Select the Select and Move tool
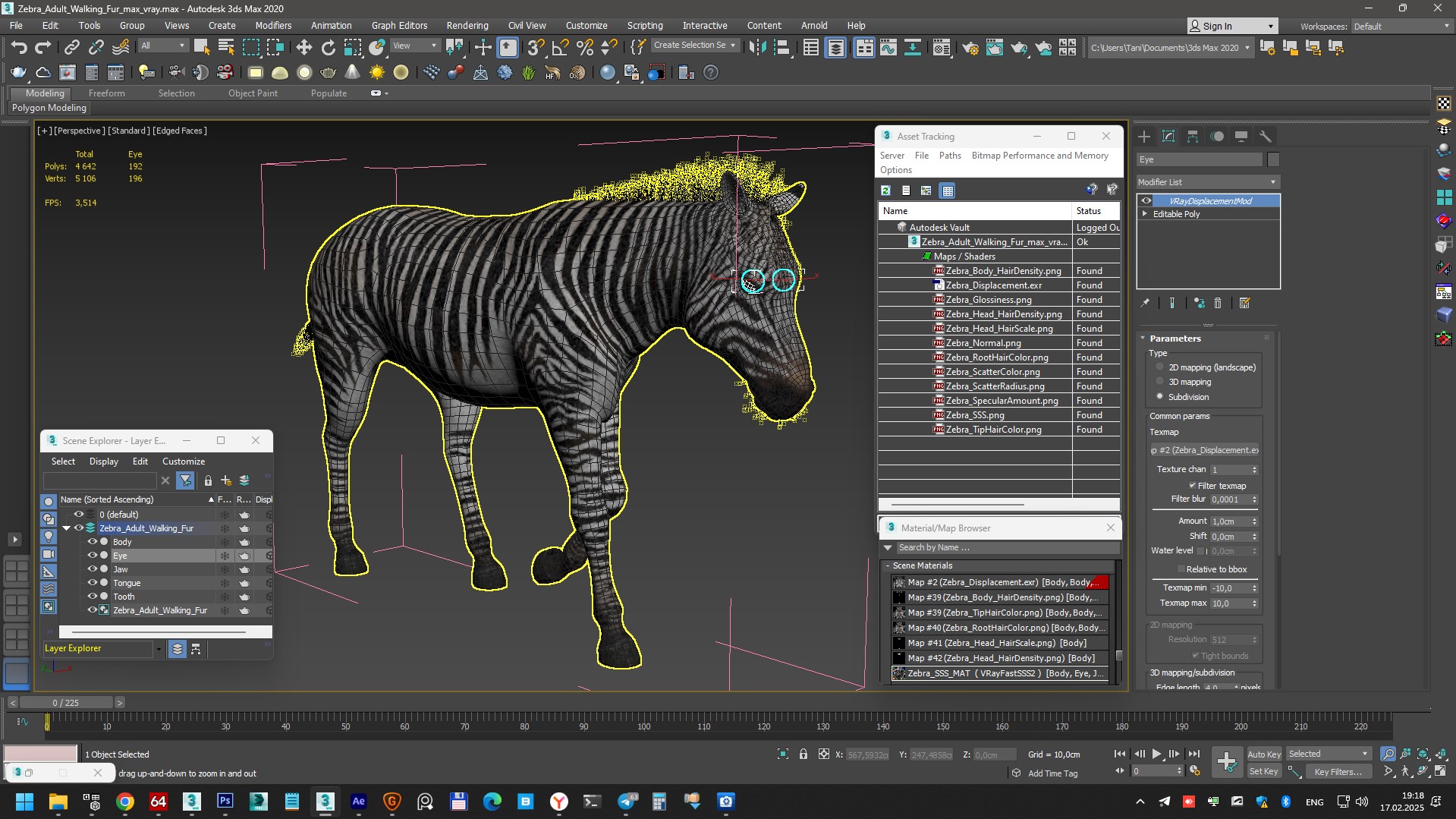The height and width of the screenshot is (819, 1456). click(304, 48)
